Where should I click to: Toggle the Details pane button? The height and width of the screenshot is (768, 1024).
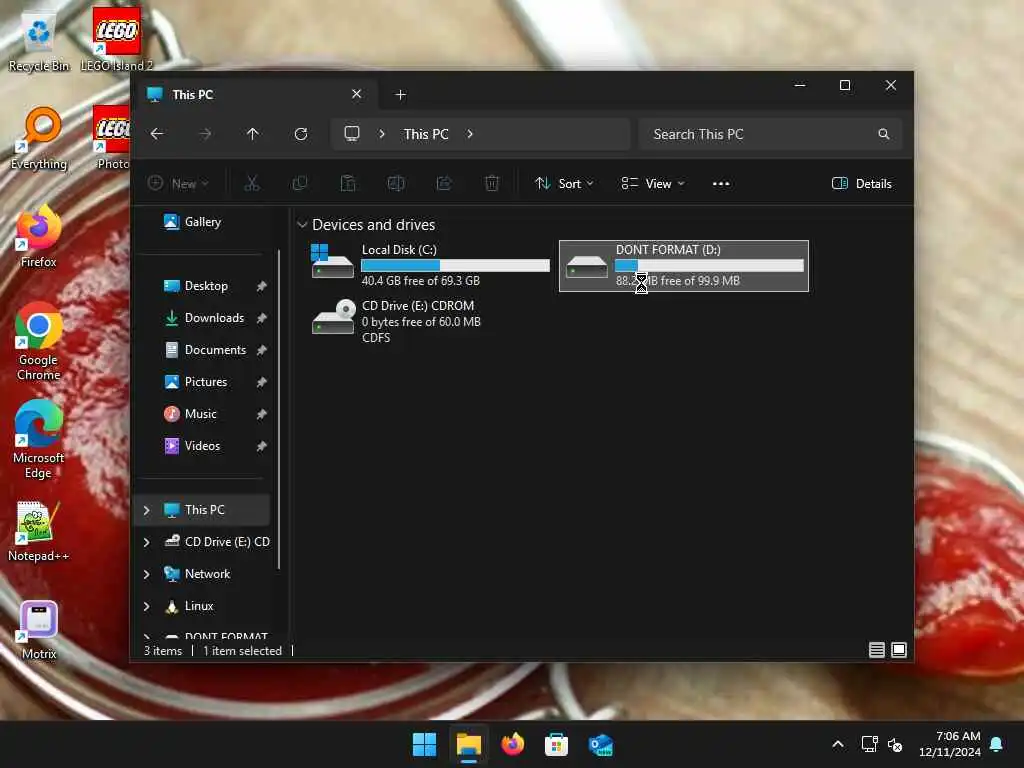click(861, 184)
